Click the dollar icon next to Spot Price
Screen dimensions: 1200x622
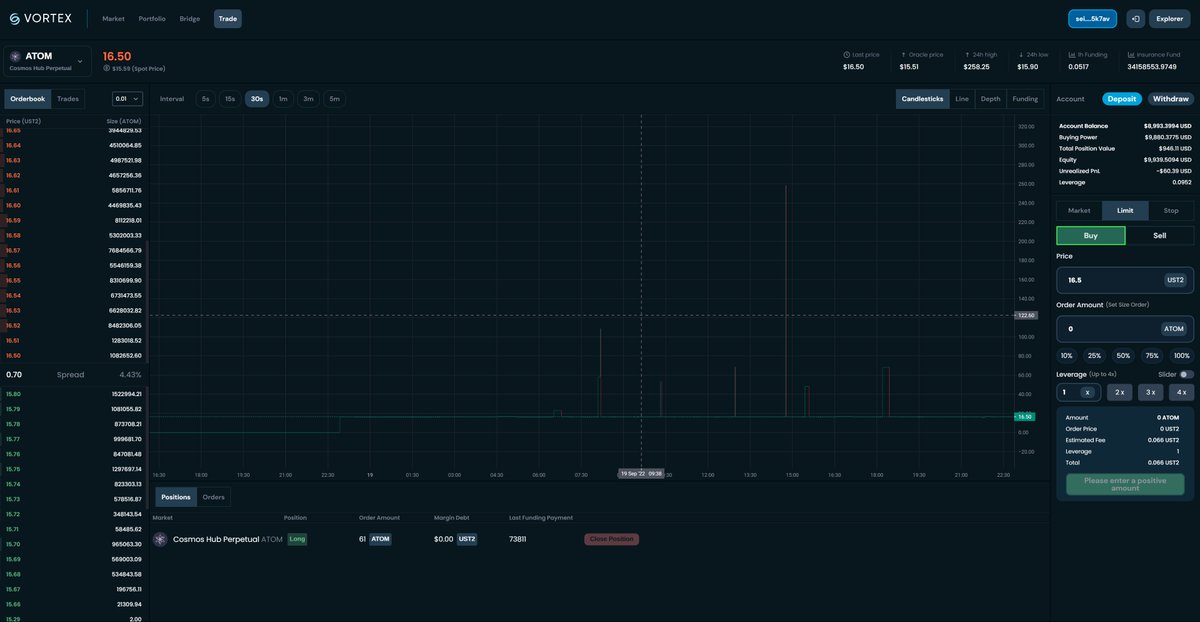[107, 68]
